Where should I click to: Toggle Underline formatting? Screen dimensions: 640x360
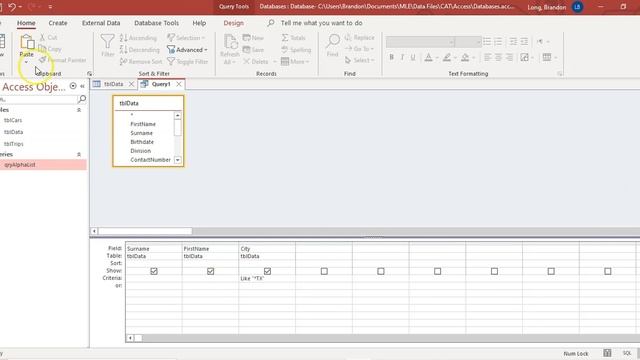coord(413,57)
